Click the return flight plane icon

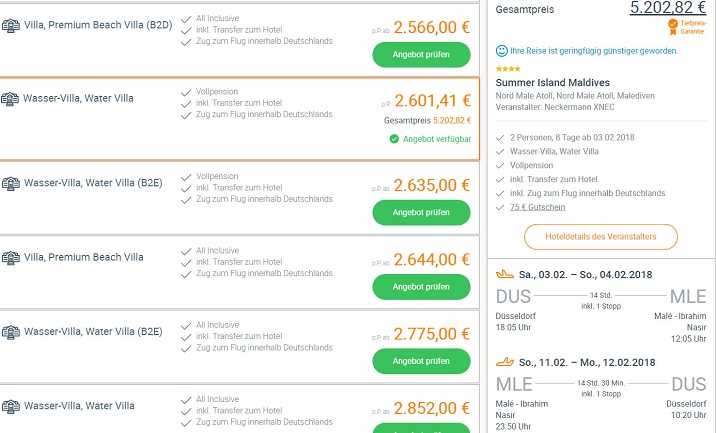(x=504, y=361)
